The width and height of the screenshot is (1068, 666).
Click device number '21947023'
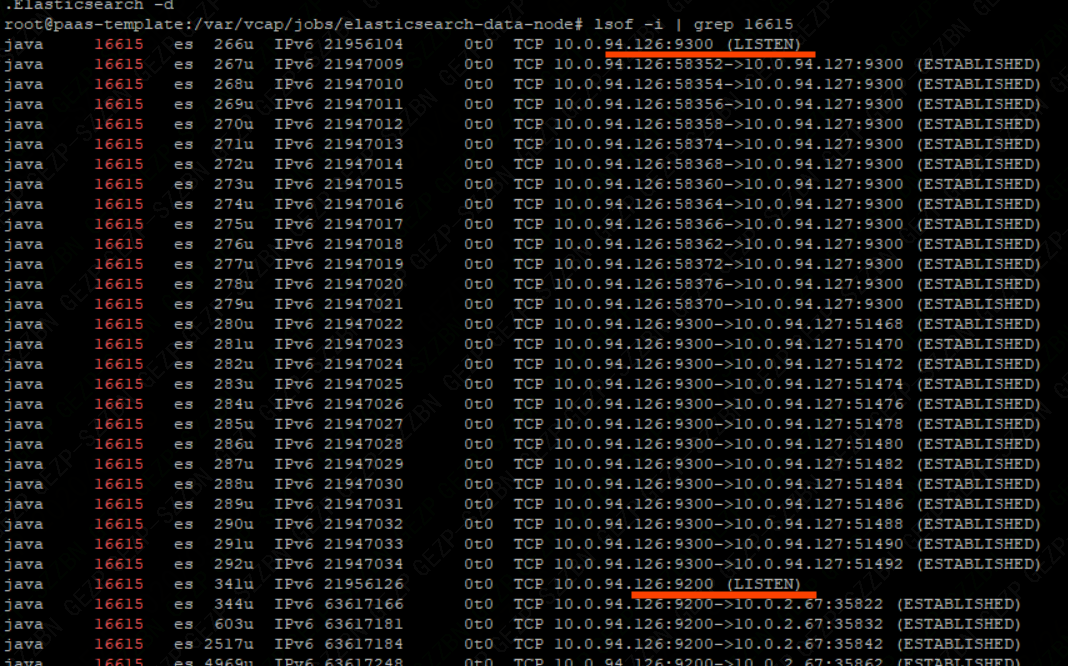(x=364, y=345)
